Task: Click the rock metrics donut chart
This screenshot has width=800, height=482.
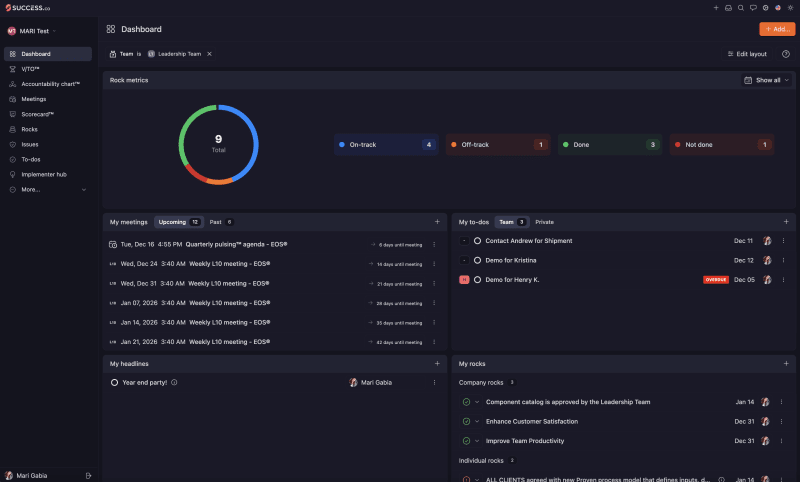Action: [x=218, y=144]
